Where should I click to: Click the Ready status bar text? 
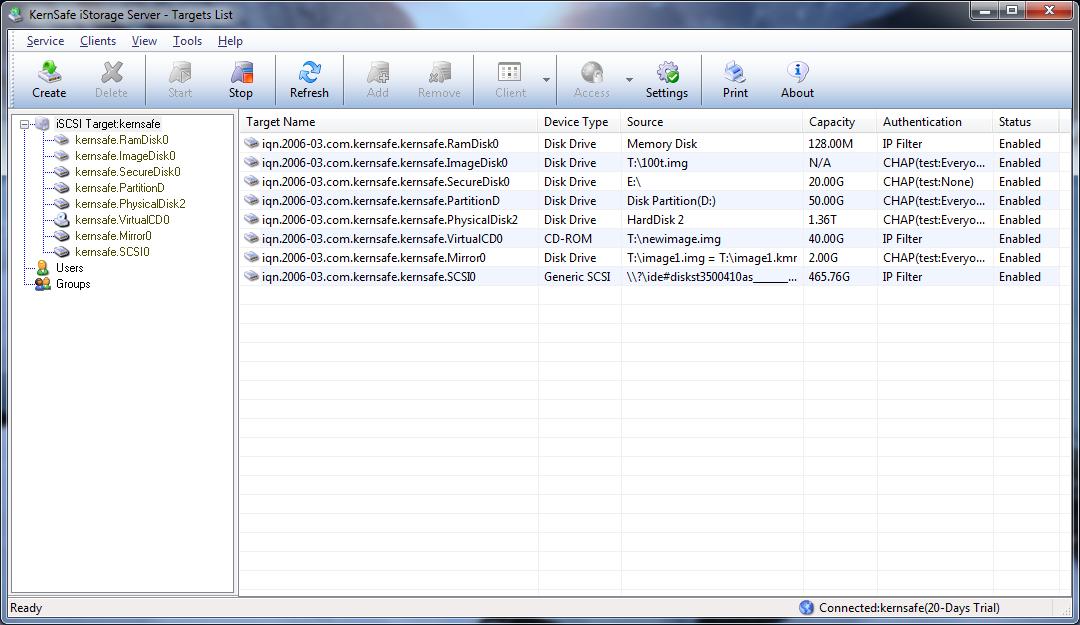(x=26, y=608)
